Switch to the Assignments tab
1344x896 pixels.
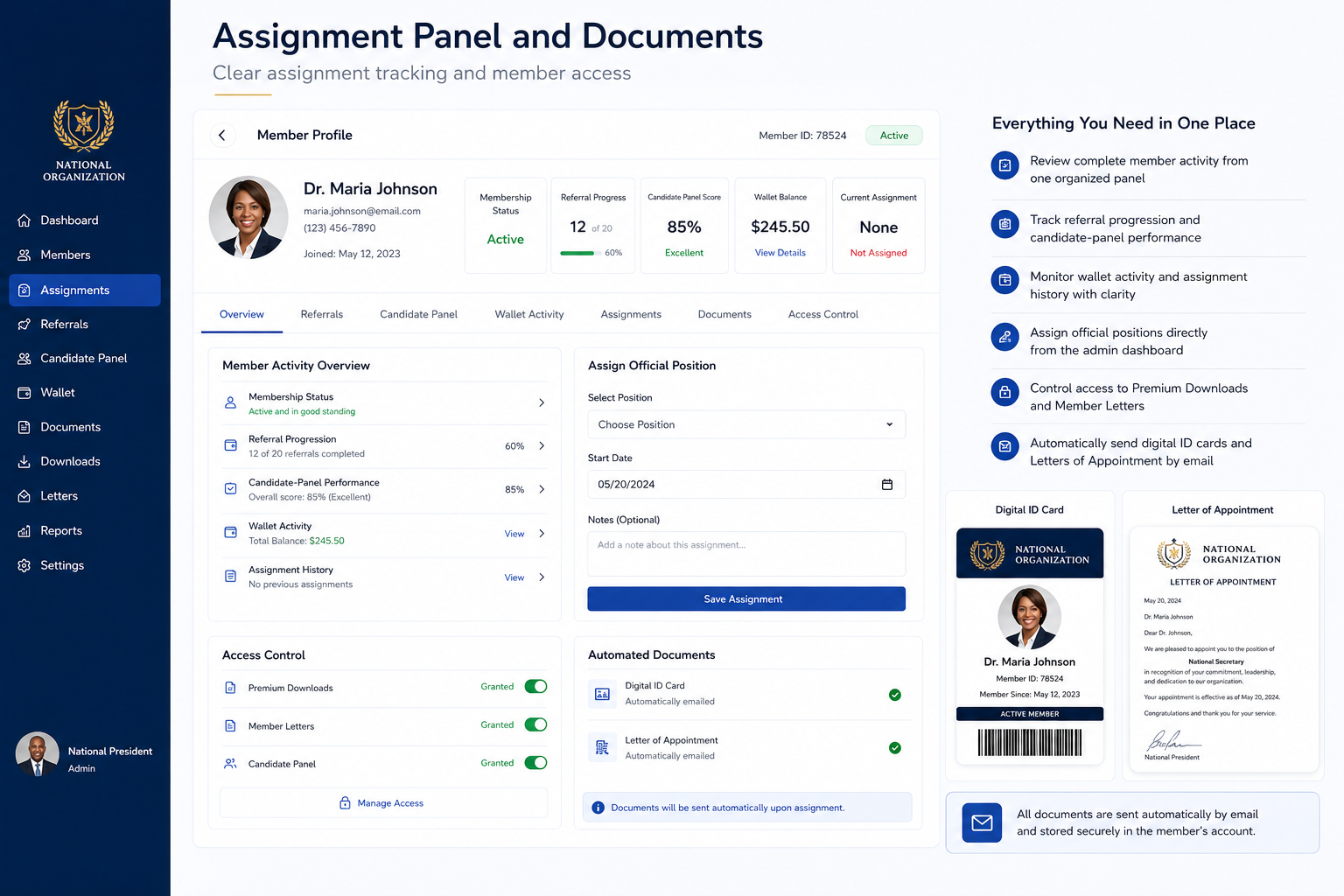[x=631, y=314]
